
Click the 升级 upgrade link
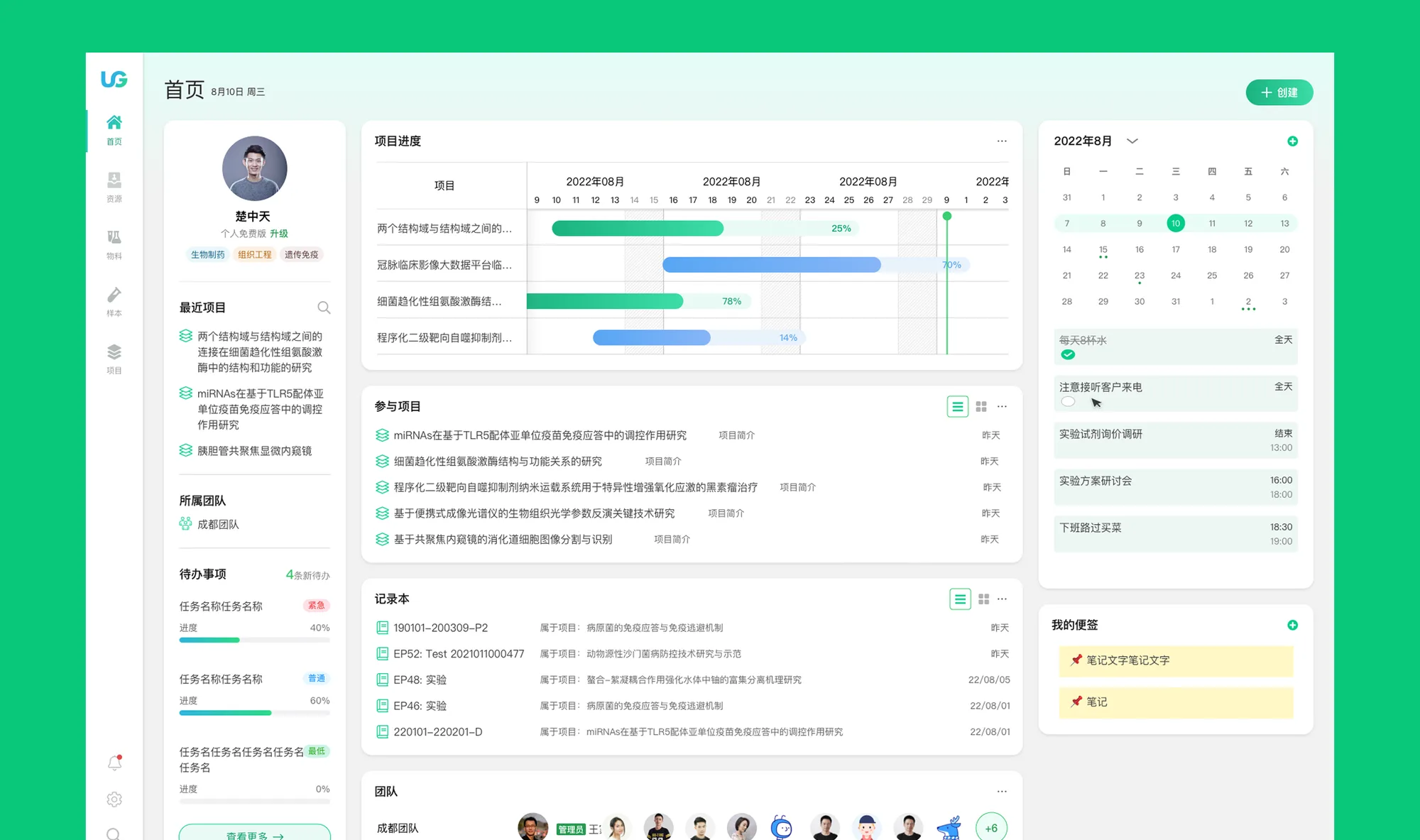click(x=279, y=234)
